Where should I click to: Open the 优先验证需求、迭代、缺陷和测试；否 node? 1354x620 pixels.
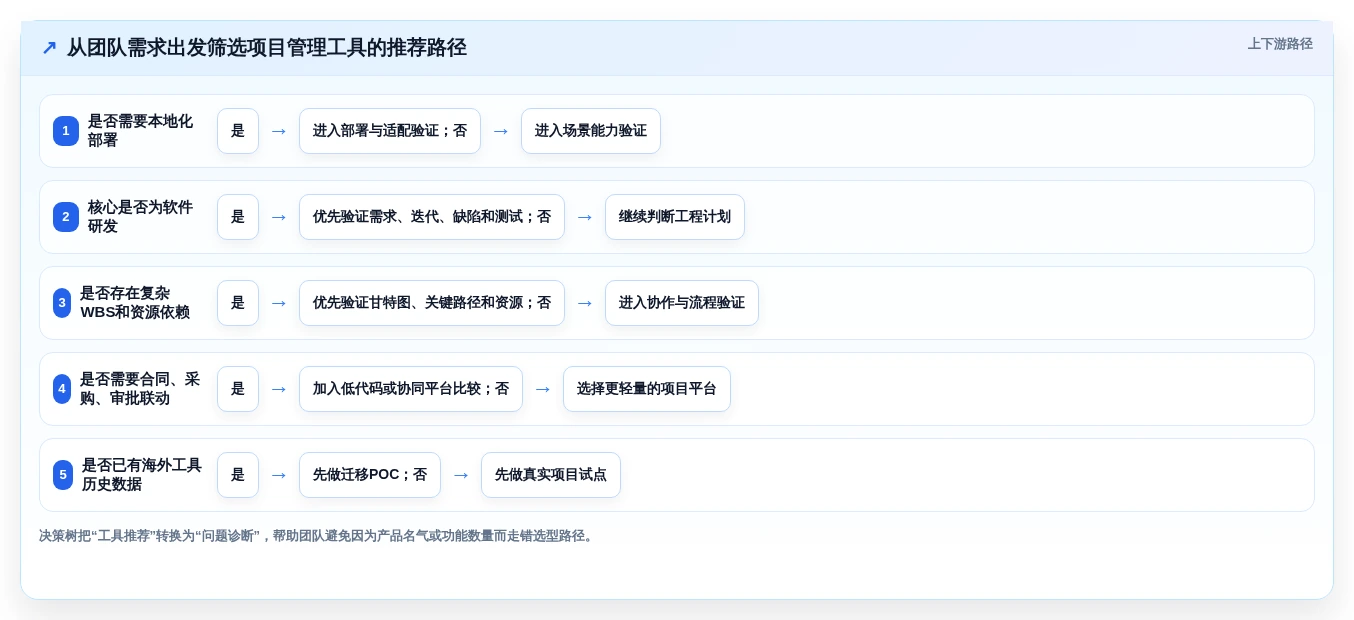[432, 217]
